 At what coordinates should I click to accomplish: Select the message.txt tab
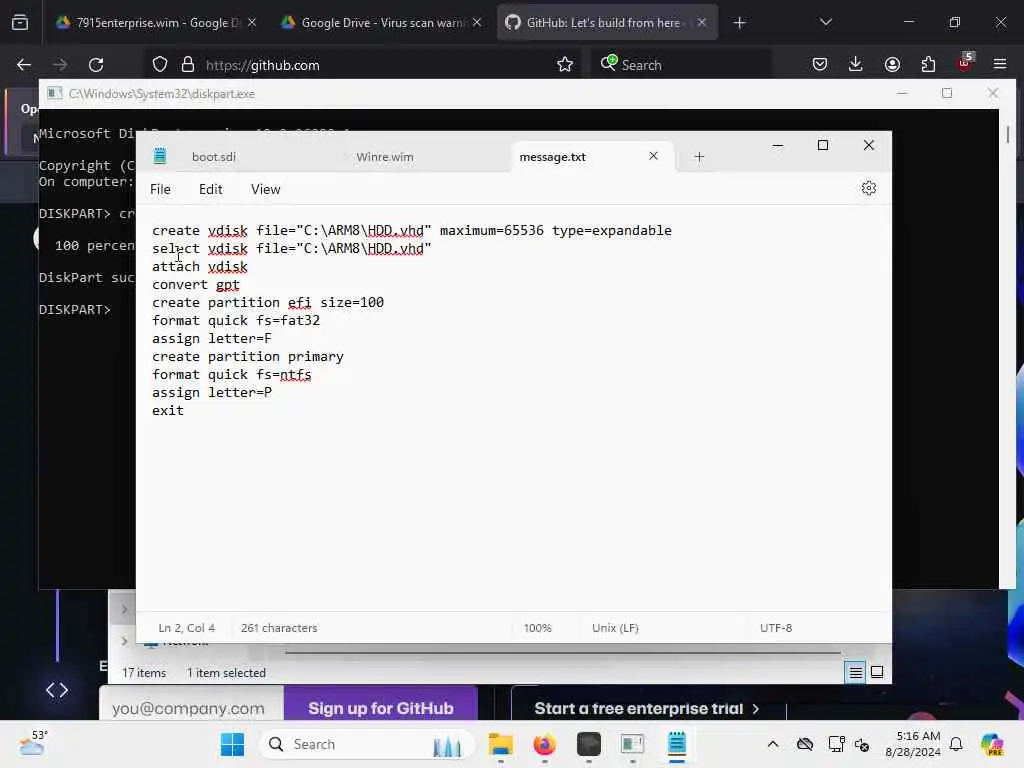[x=552, y=157]
